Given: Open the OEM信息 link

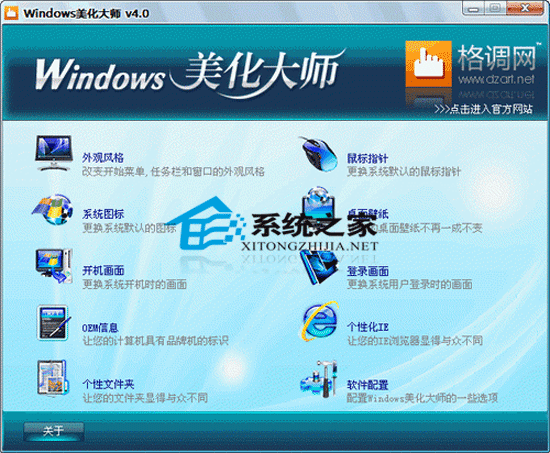Looking at the screenshot, I should click(x=100, y=328).
